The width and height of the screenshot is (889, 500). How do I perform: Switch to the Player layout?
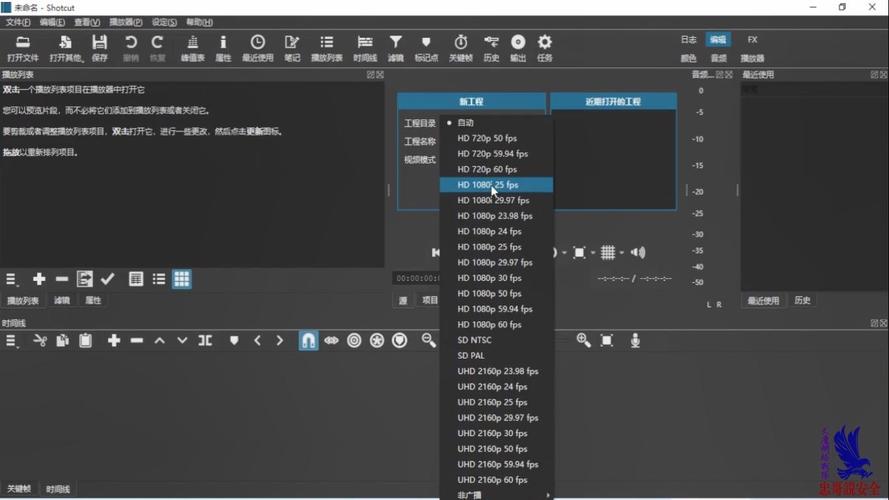click(x=752, y=58)
